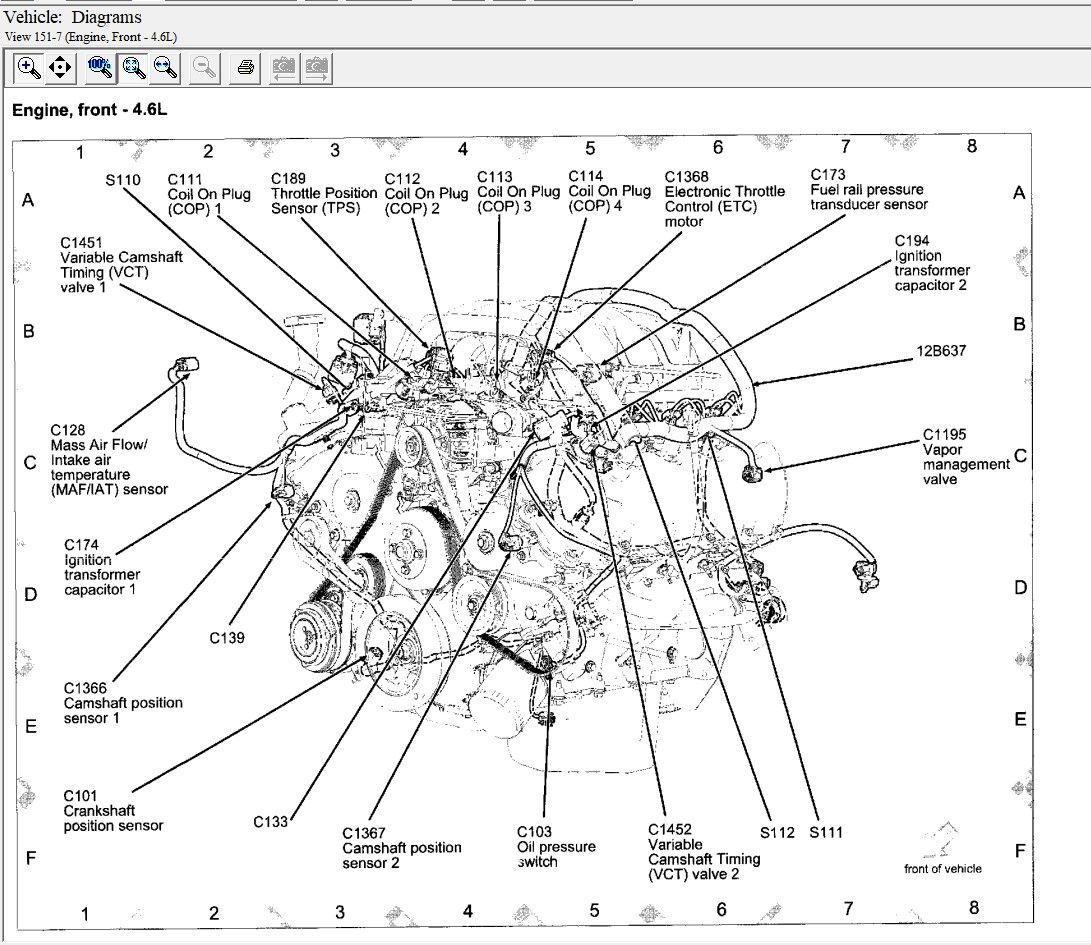Select the zoom in magnifier tool
The height and width of the screenshot is (945, 1091).
[29, 68]
